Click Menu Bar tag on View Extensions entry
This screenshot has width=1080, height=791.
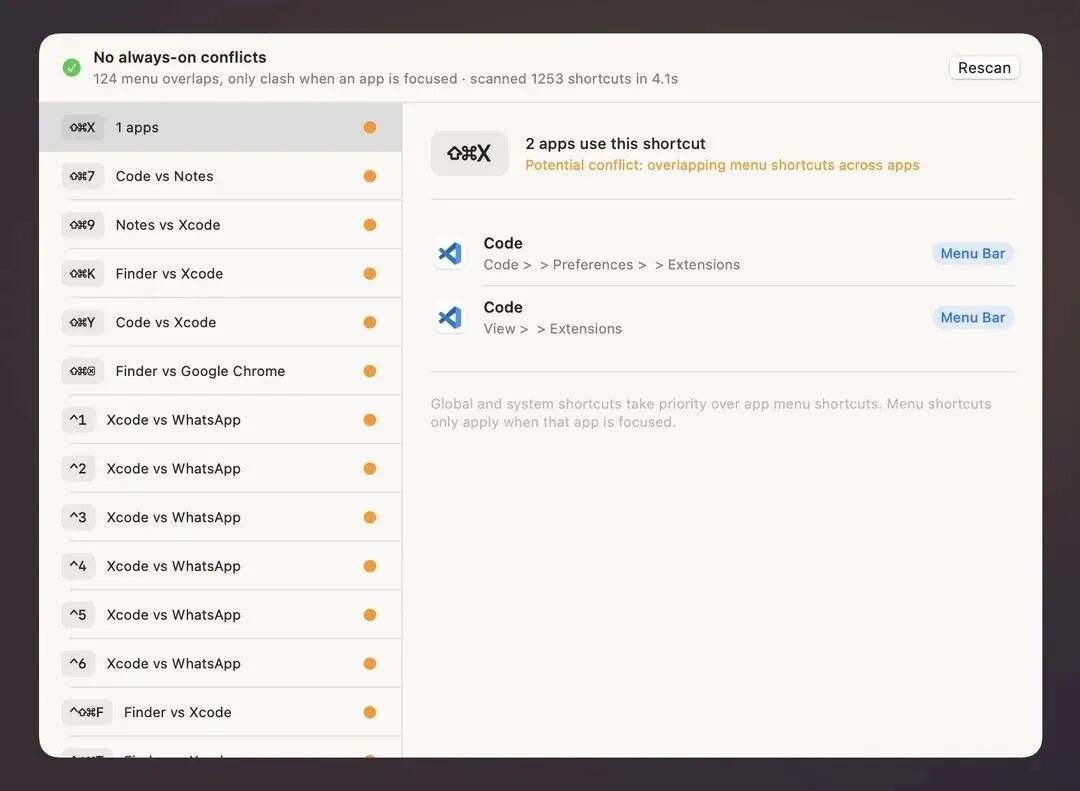(973, 318)
